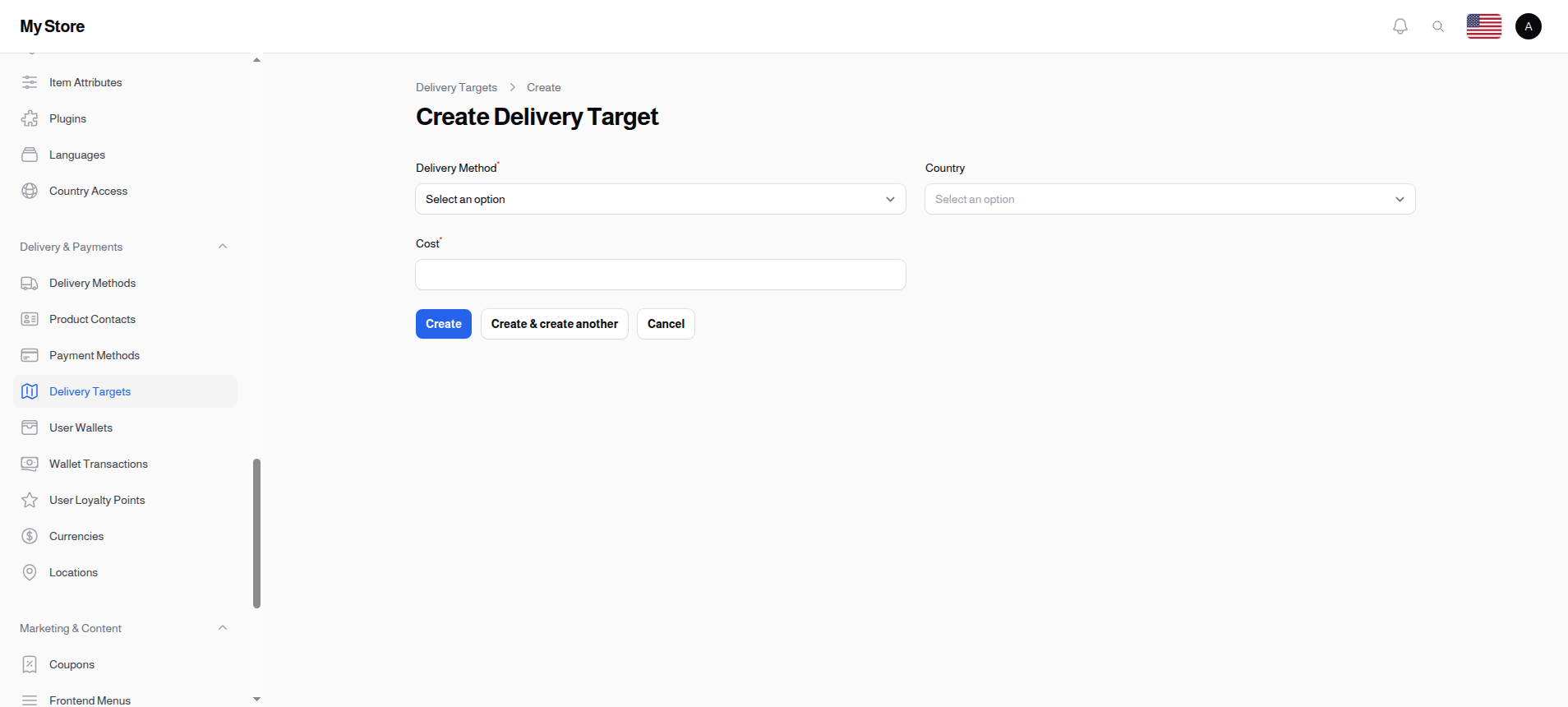Click Create & create another
The image size is (1568, 707).
[x=554, y=324]
